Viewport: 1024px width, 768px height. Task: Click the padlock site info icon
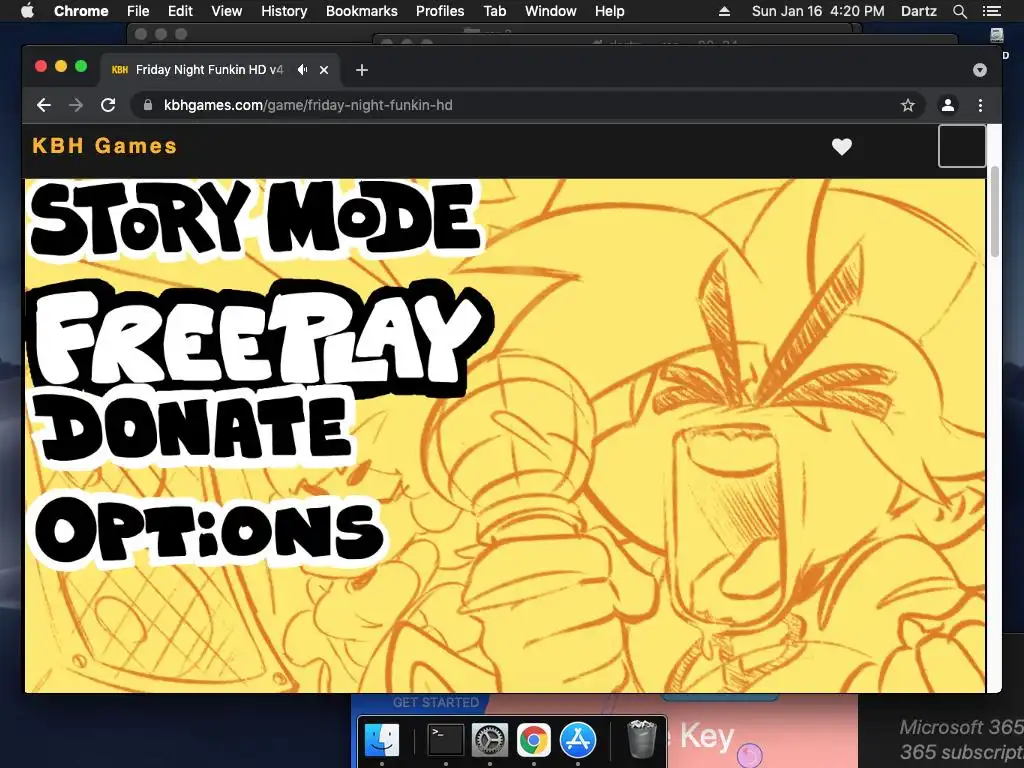point(148,105)
